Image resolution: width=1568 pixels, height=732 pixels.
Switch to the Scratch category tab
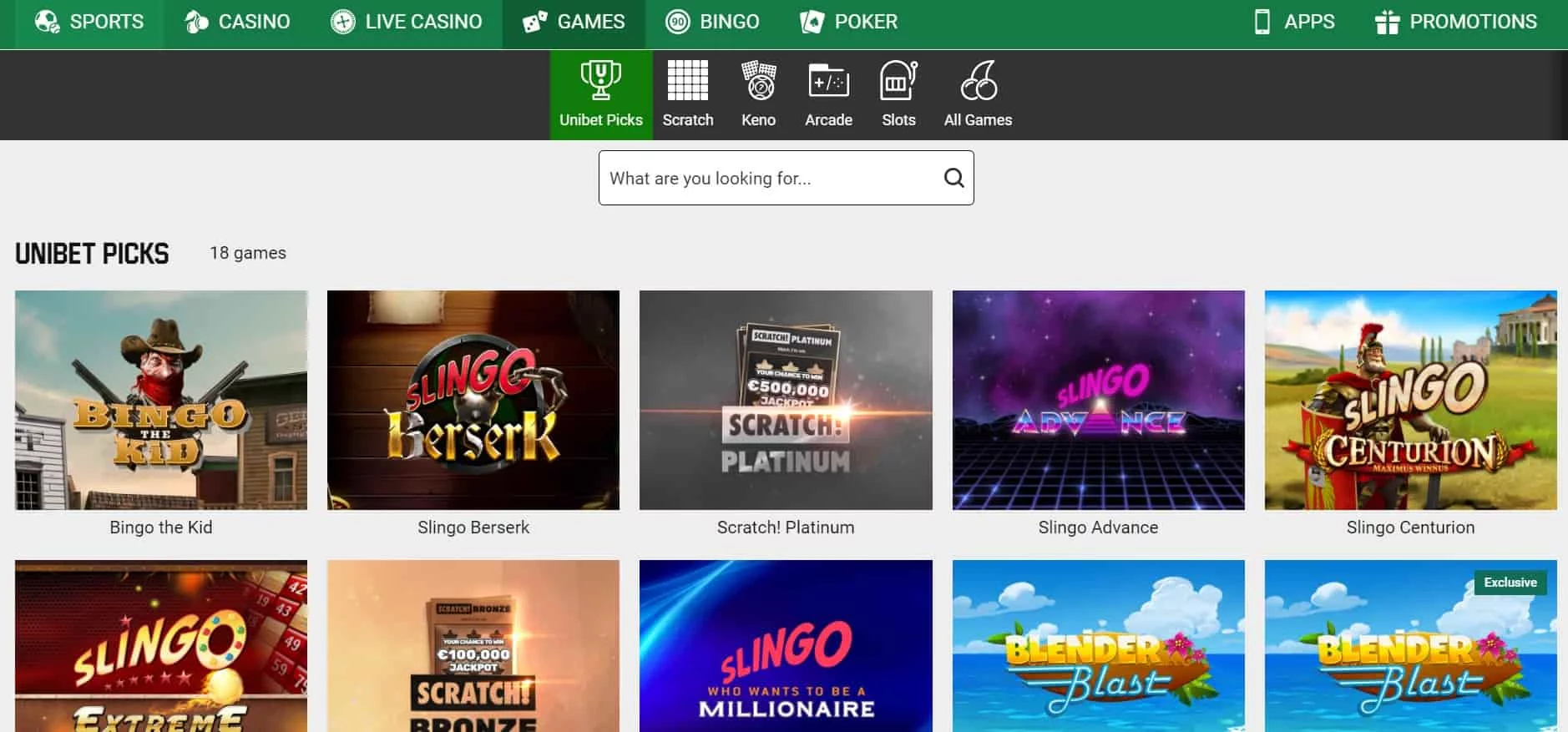(688, 95)
